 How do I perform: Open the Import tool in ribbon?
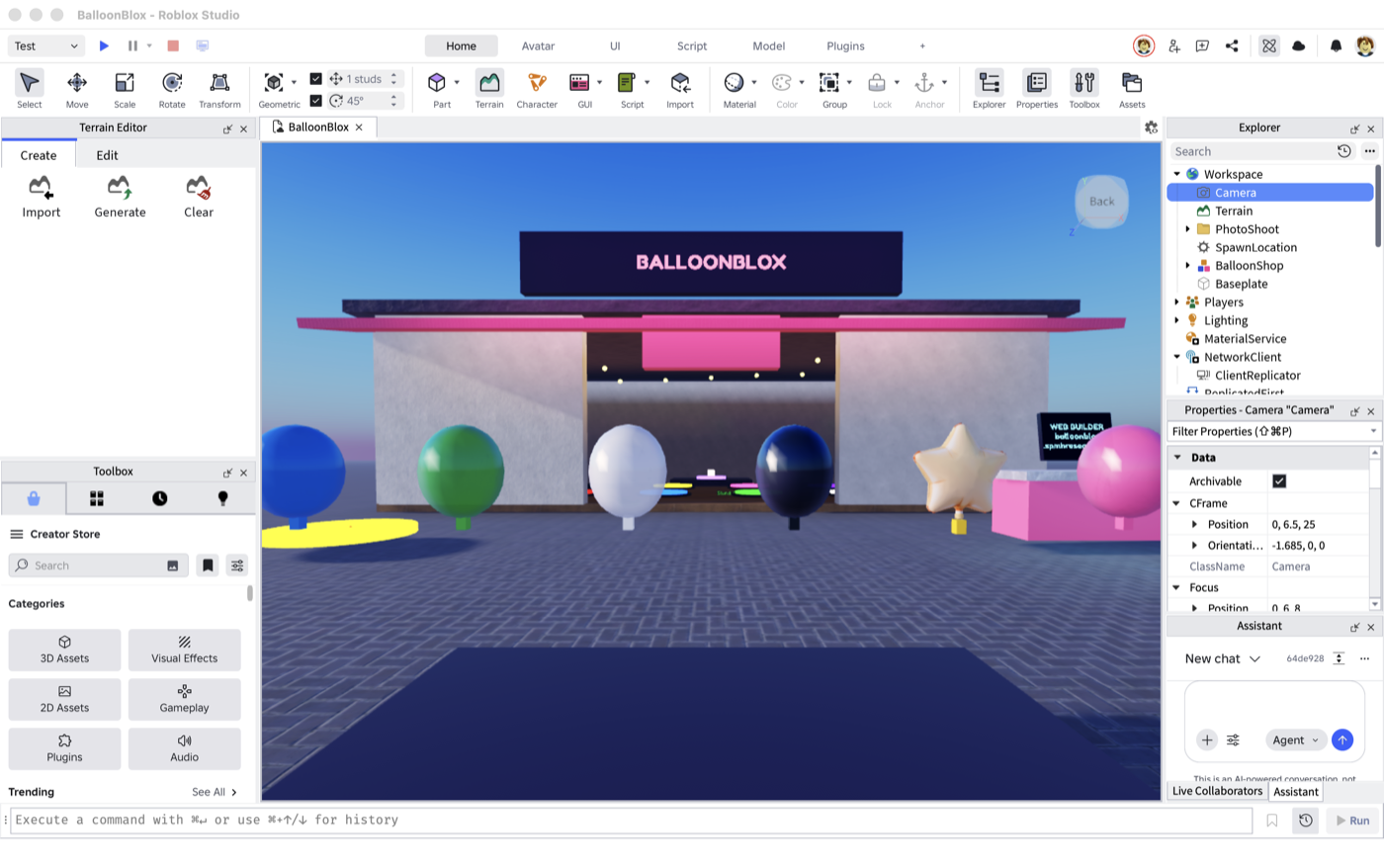point(680,89)
